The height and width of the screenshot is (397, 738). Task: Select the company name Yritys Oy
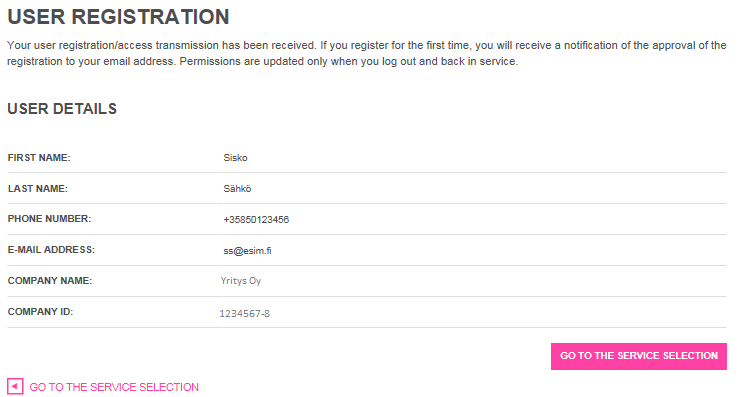(x=241, y=281)
